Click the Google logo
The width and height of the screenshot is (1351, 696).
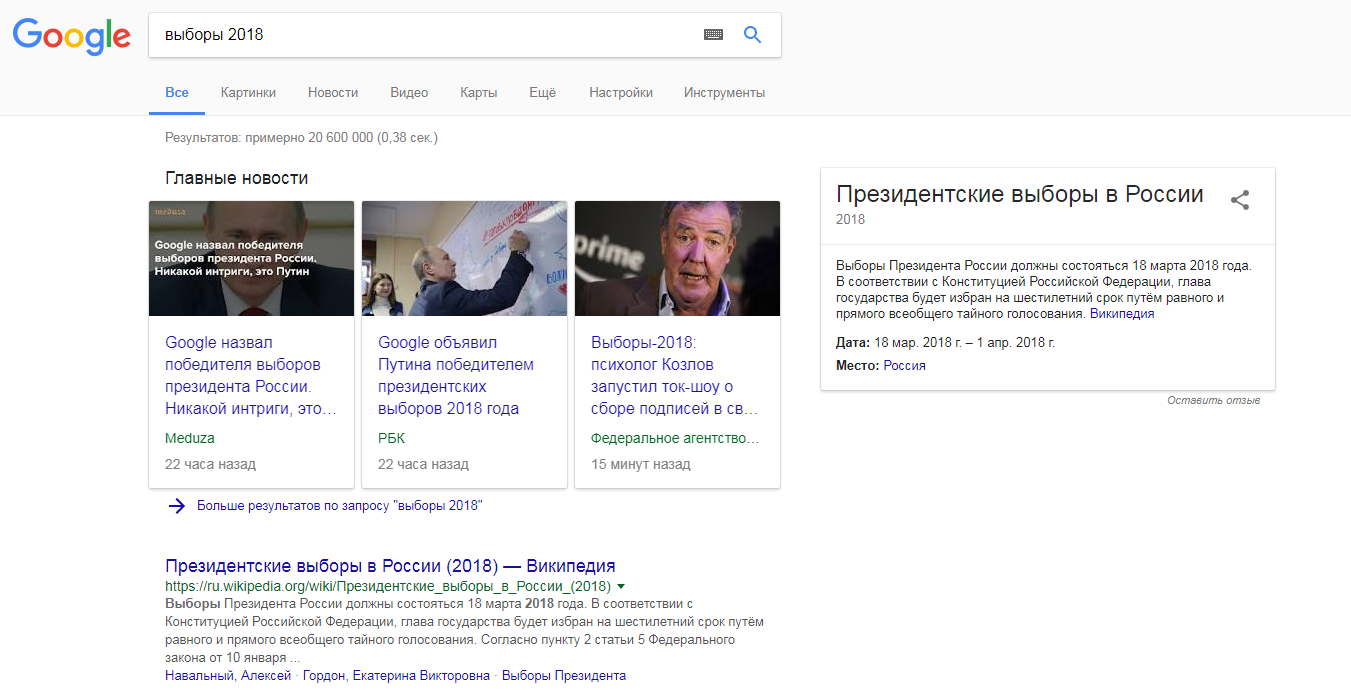pyautogui.click(x=72, y=36)
